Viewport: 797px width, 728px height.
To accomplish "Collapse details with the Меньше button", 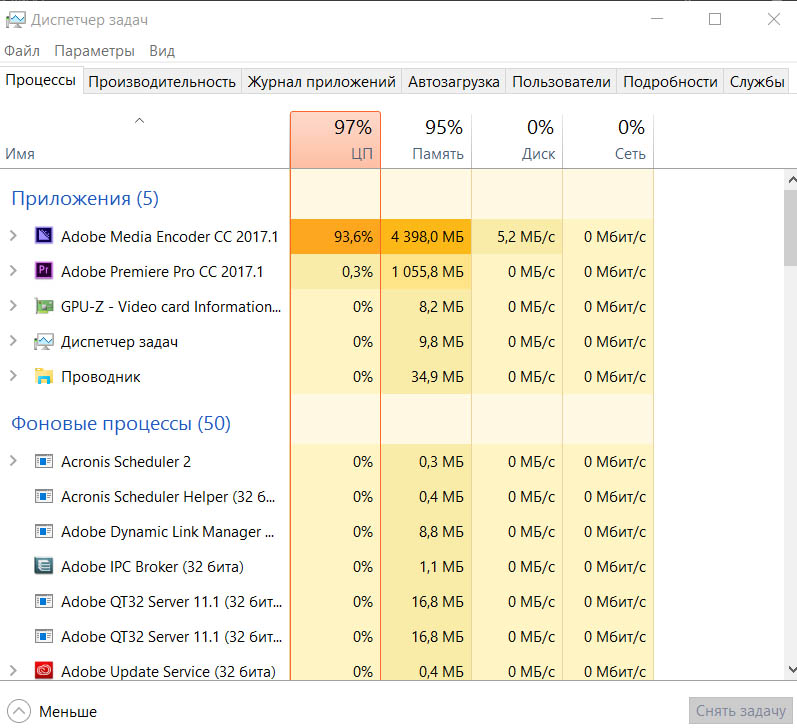I will pos(54,711).
